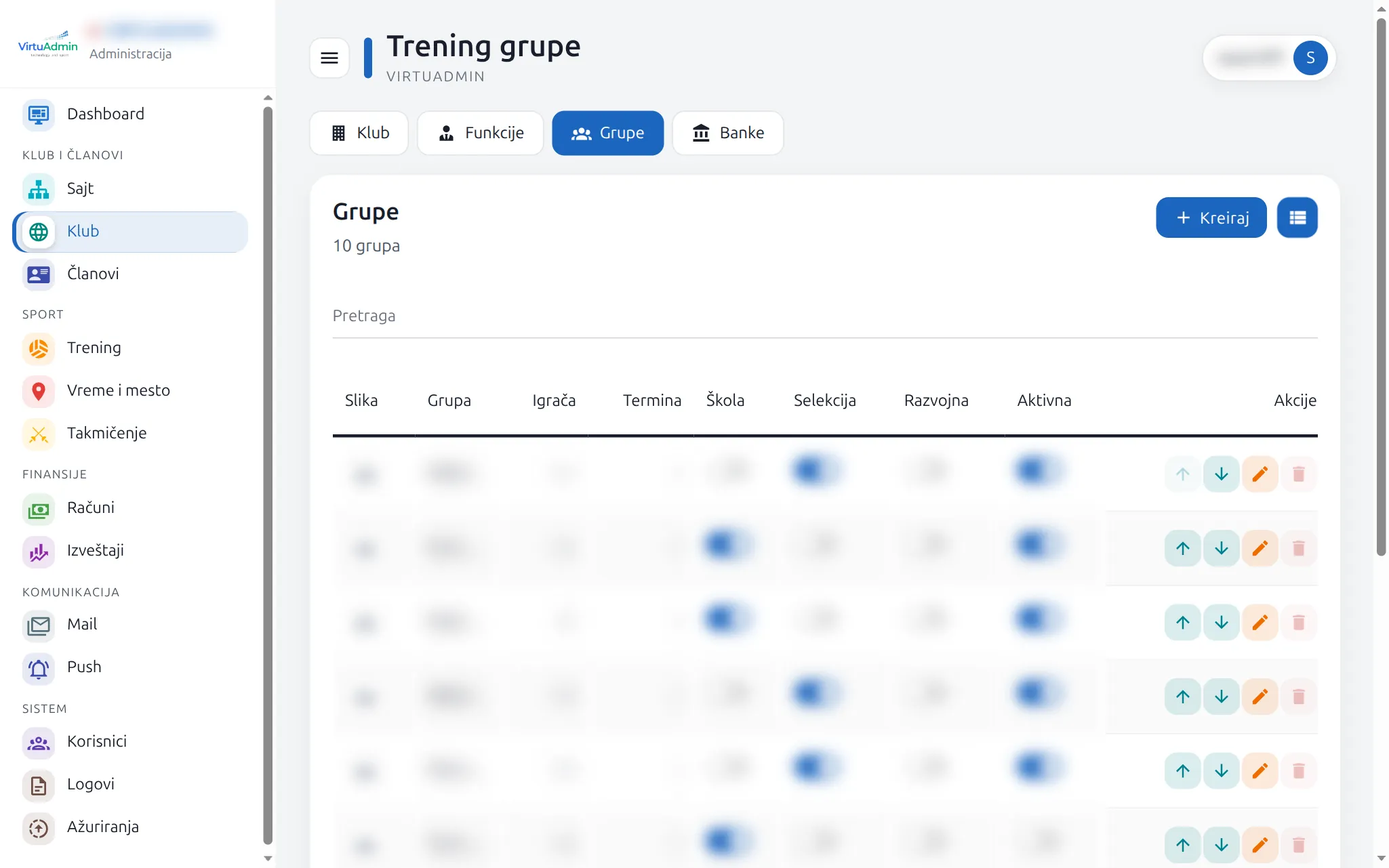This screenshot has height=868, width=1389.
Task: Open Sajt sidebar item
Action: pos(130,188)
